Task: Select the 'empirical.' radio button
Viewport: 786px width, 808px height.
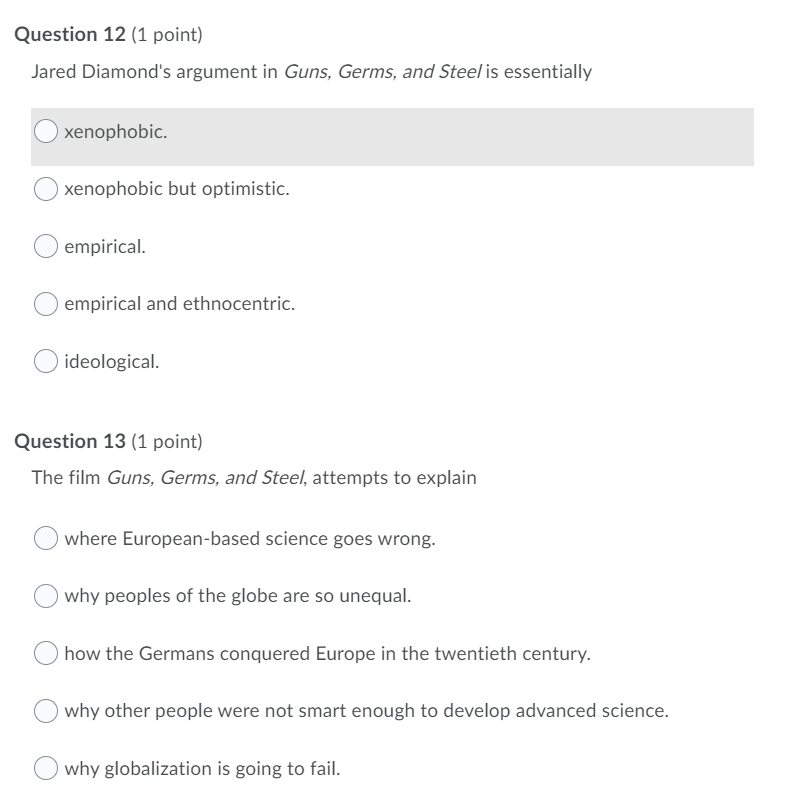Action: pos(45,246)
